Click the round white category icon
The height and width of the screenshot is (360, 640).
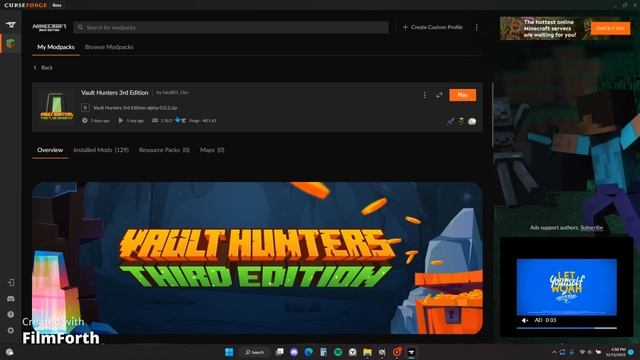point(472,121)
